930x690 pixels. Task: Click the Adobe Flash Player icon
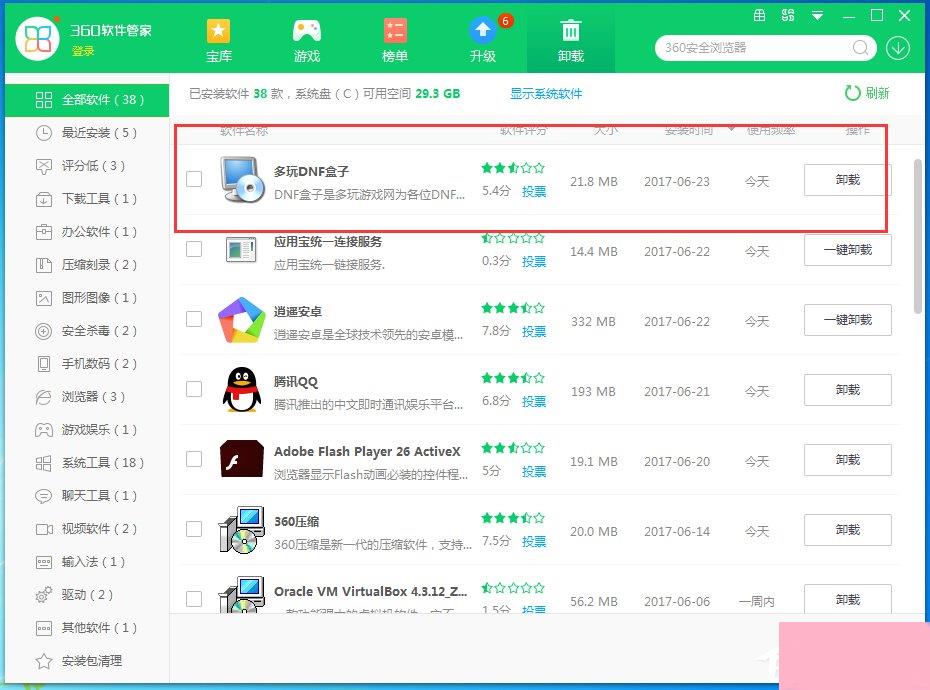click(241, 459)
